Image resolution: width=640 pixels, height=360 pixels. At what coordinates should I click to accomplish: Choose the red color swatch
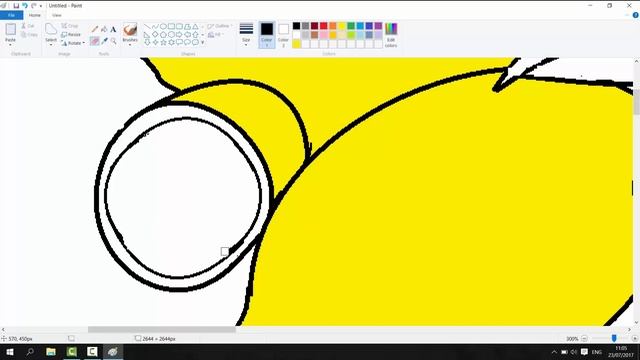tap(324, 26)
